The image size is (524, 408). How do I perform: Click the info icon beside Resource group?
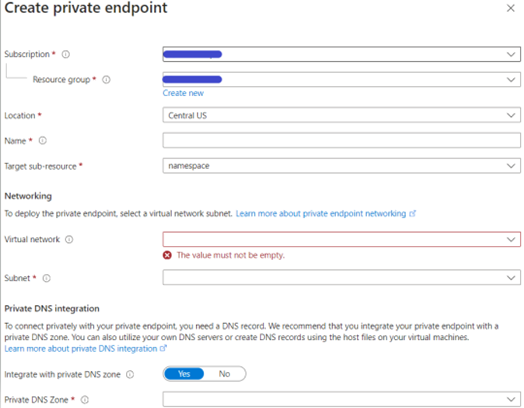106,80
